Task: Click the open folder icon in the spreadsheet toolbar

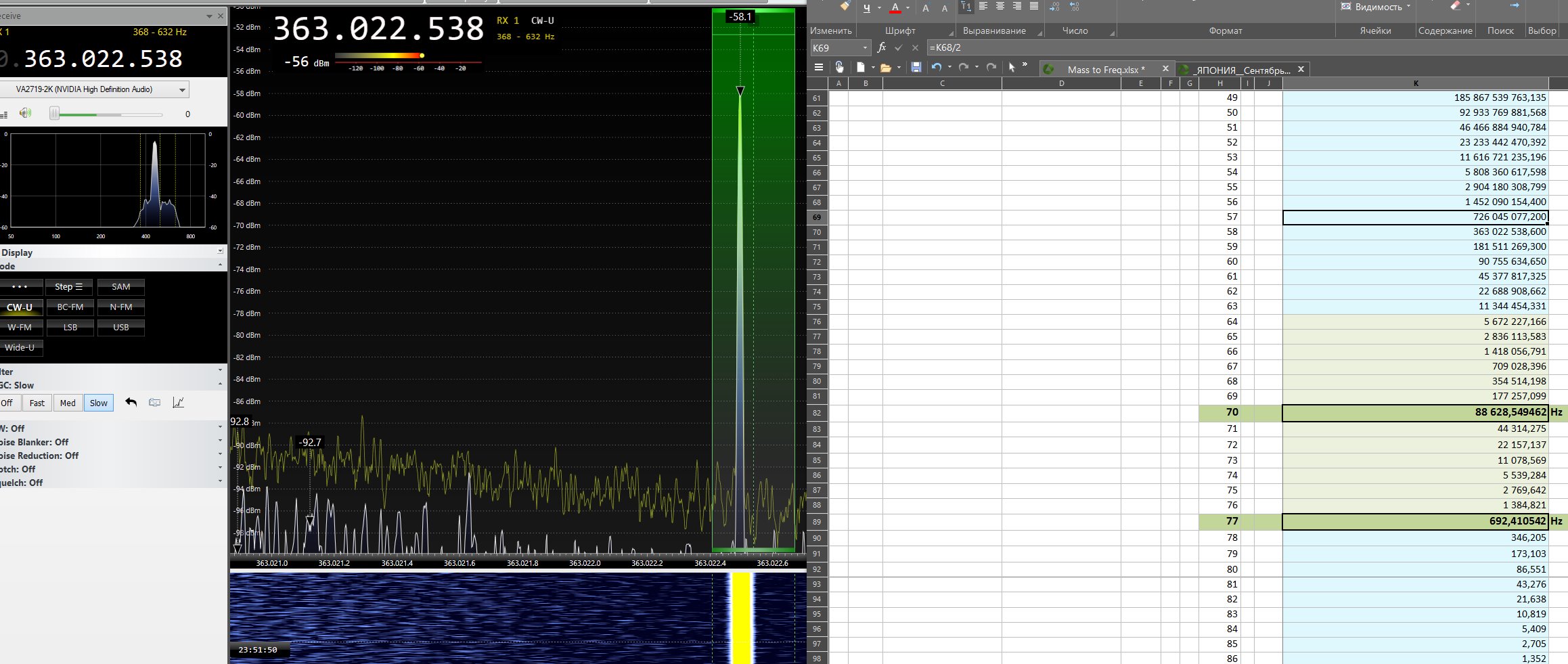Action: tap(885, 67)
